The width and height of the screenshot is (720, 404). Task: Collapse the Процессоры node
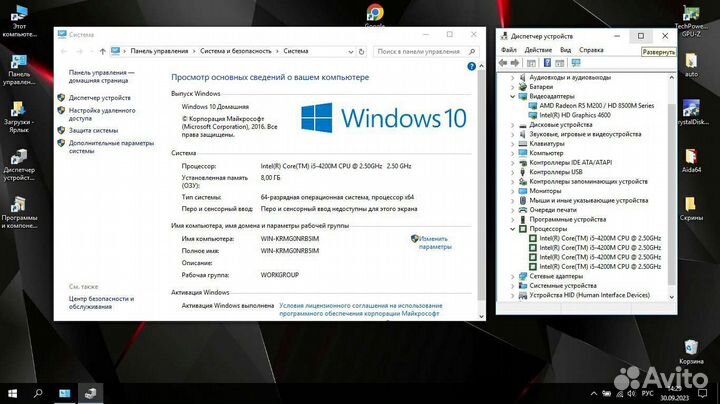(512, 229)
